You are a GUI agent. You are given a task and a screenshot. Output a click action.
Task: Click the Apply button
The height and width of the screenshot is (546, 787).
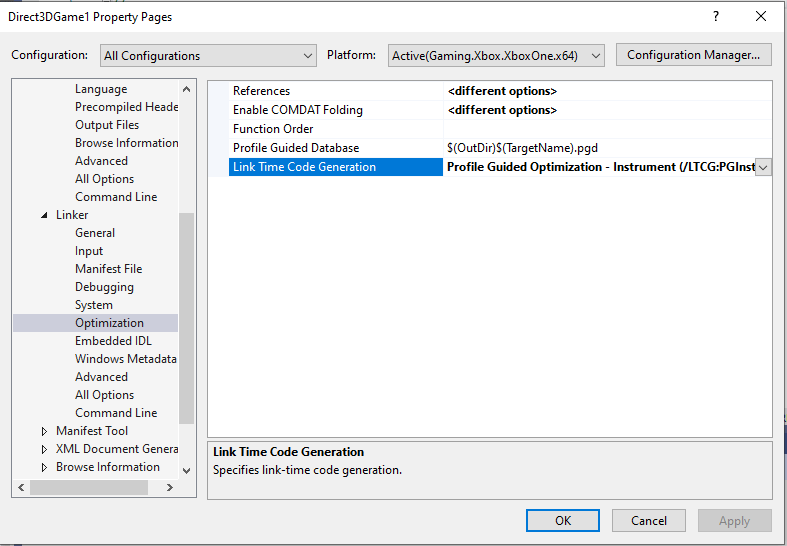pyautogui.click(x=734, y=520)
